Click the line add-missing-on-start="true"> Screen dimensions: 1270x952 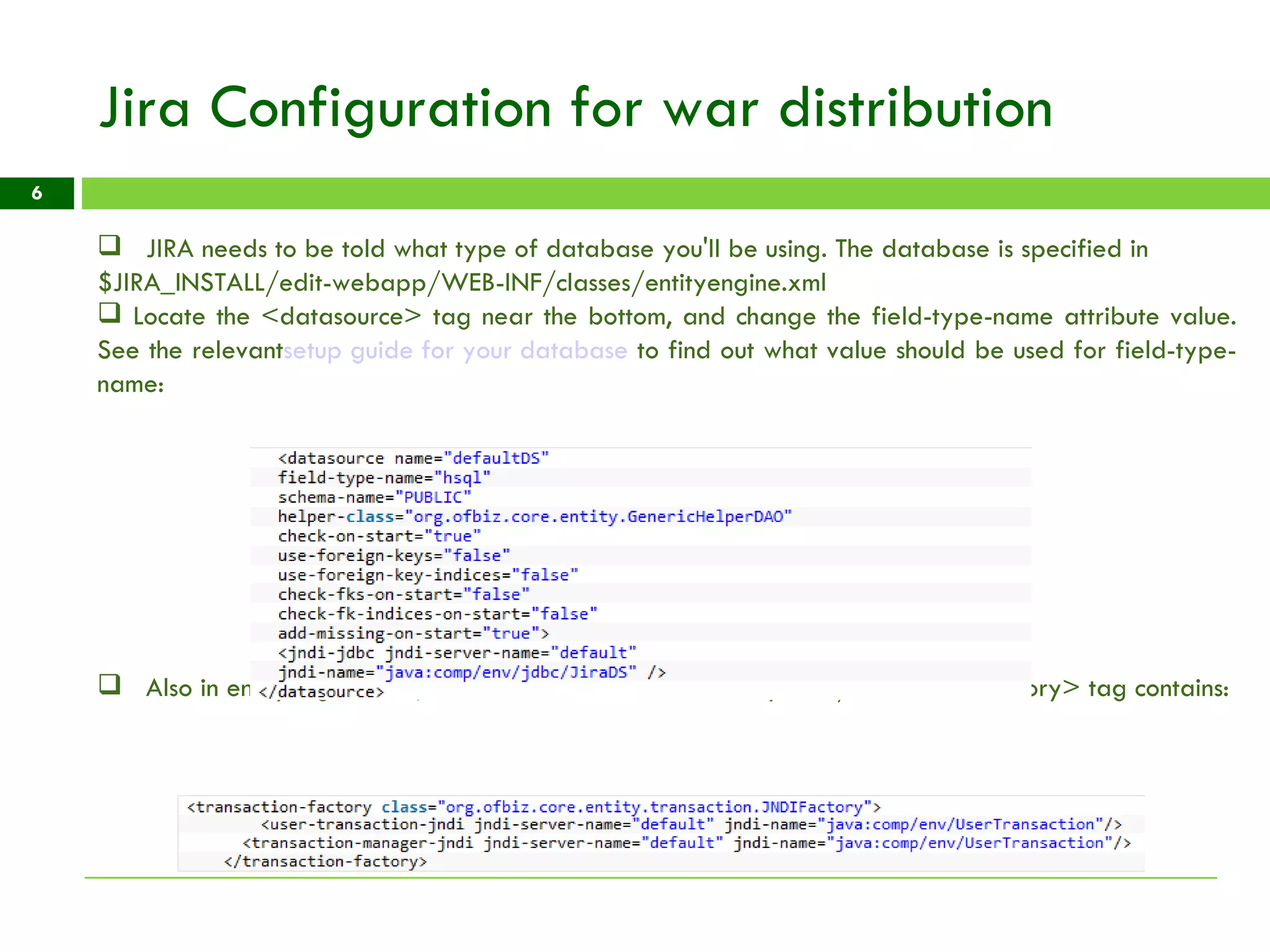(x=413, y=633)
